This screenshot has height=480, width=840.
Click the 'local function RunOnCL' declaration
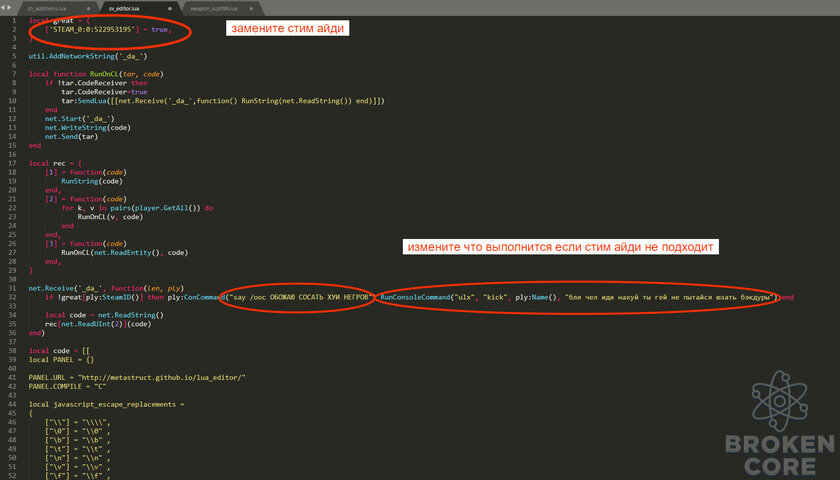pos(96,74)
